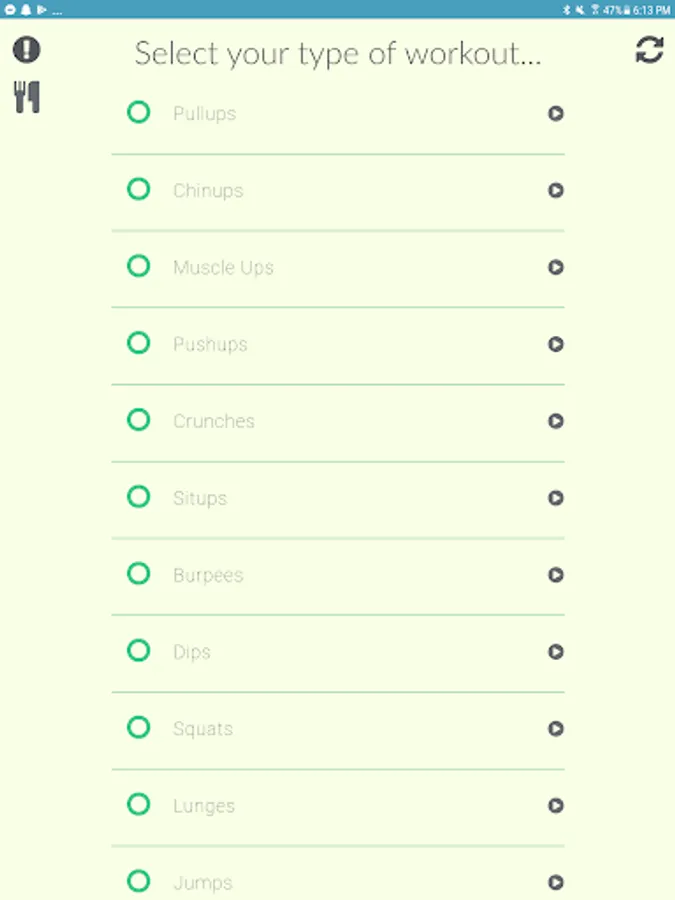Tap the Chinups workout label
This screenshot has height=900, width=675.
point(208,191)
